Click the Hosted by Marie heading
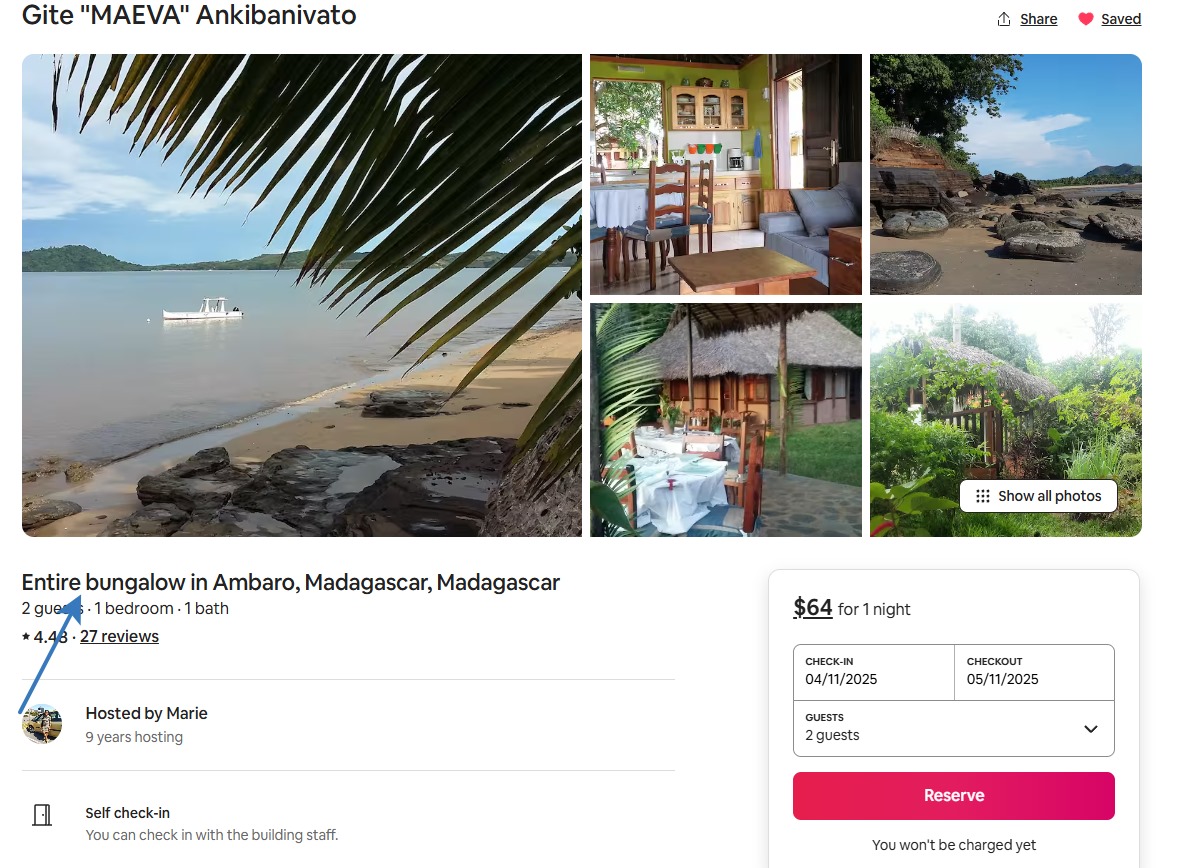The width and height of the screenshot is (1177, 868). point(146,713)
